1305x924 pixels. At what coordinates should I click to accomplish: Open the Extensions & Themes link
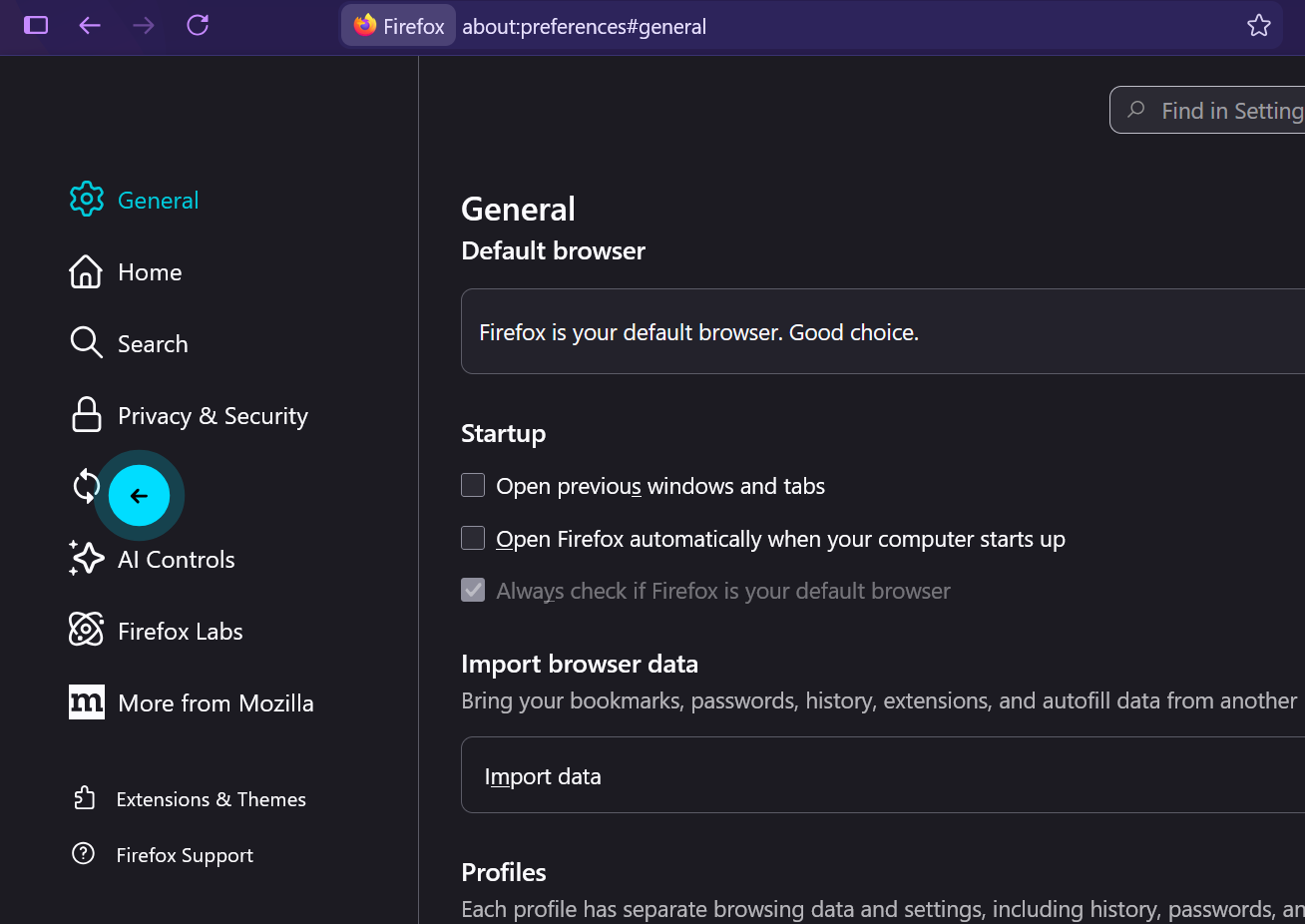click(211, 799)
